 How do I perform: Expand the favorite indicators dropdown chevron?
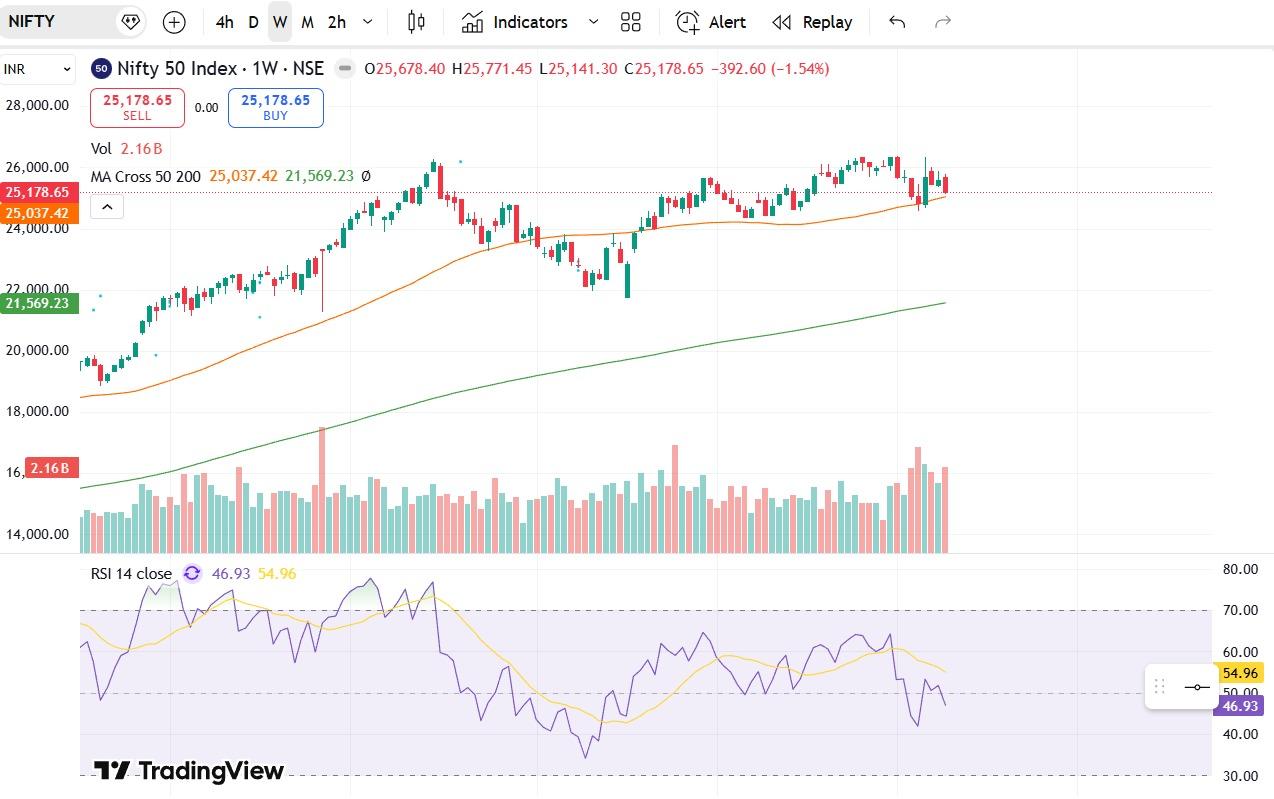[x=593, y=22]
